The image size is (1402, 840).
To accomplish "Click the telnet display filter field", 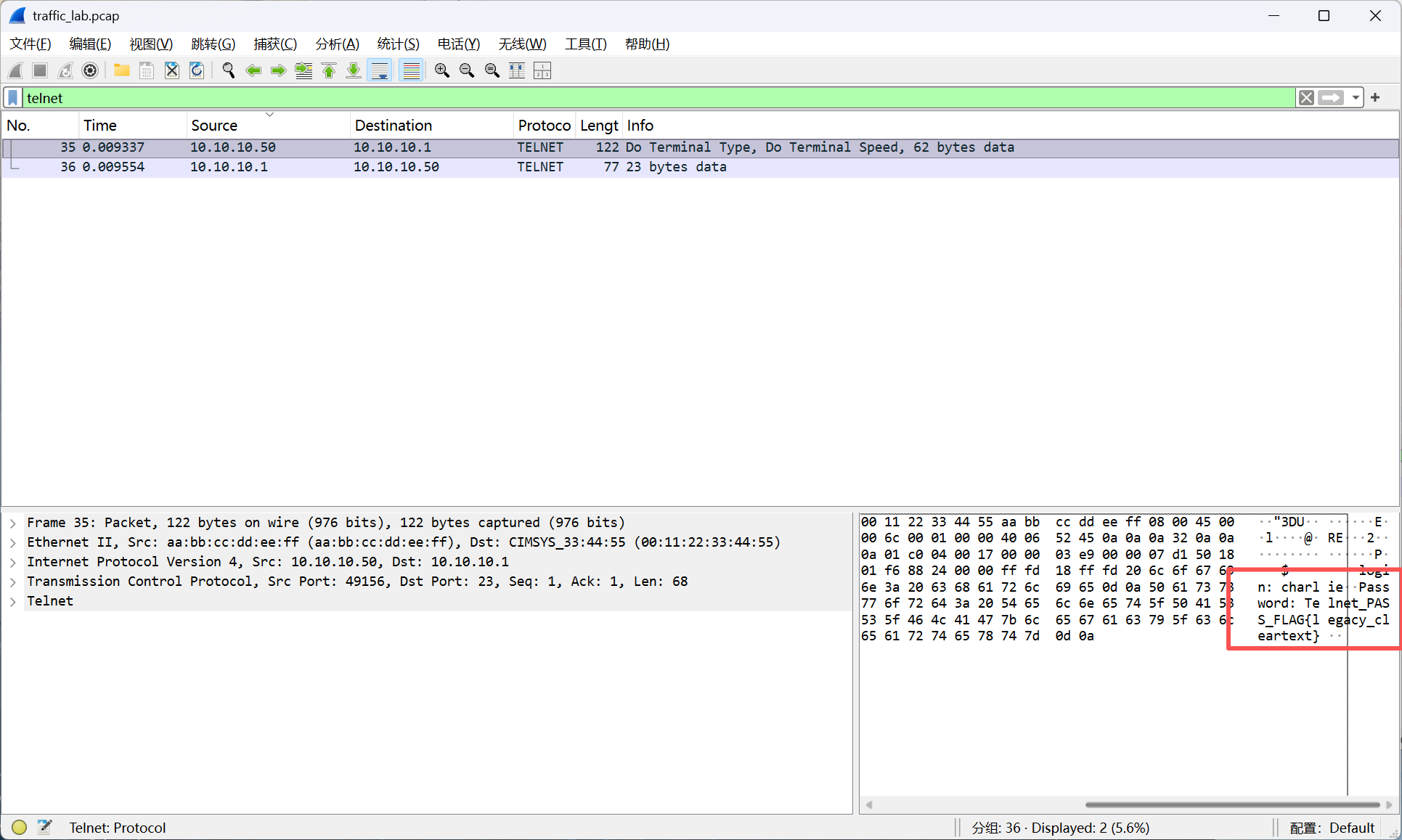I will tap(659, 98).
